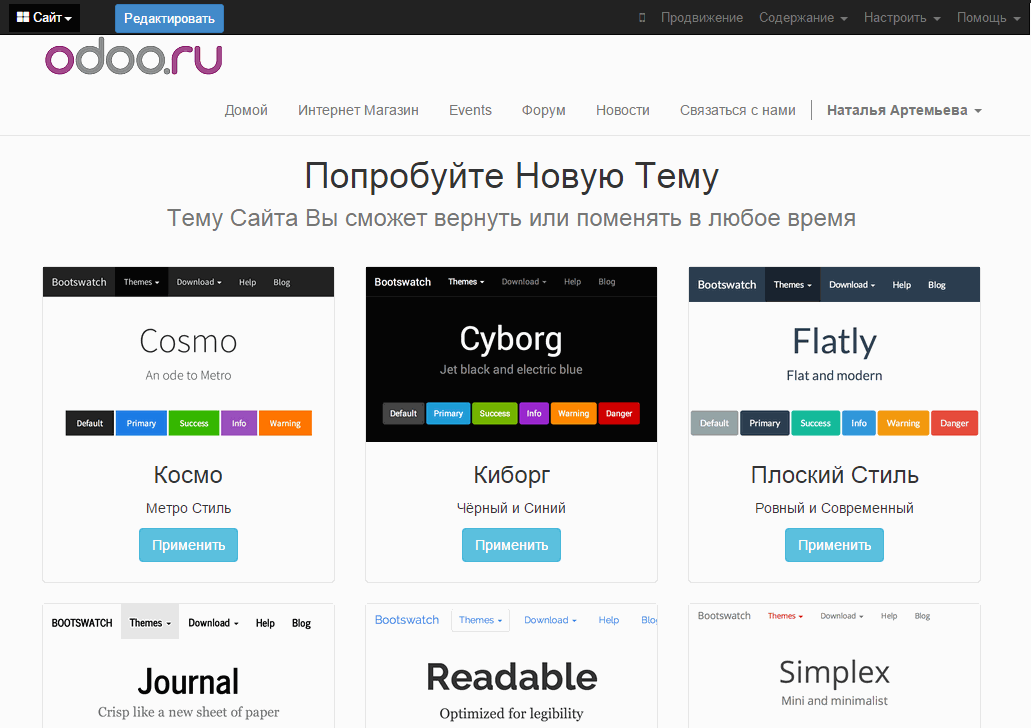Click the Метро Стиль description text

[188, 508]
